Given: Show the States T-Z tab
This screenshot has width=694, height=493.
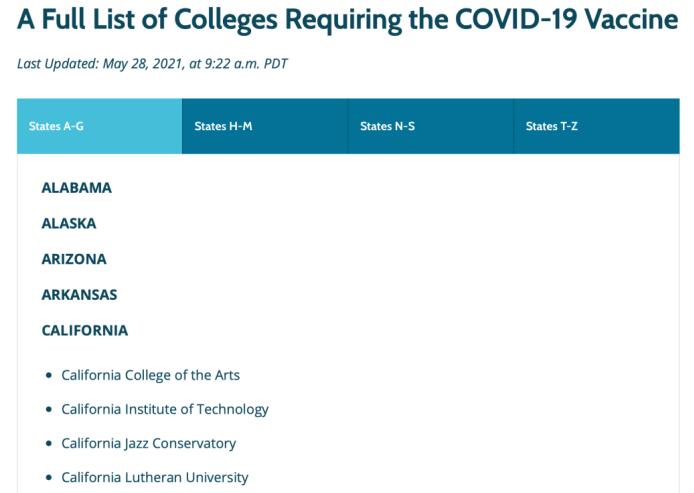Looking at the screenshot, I should click(x=596, y=127).
